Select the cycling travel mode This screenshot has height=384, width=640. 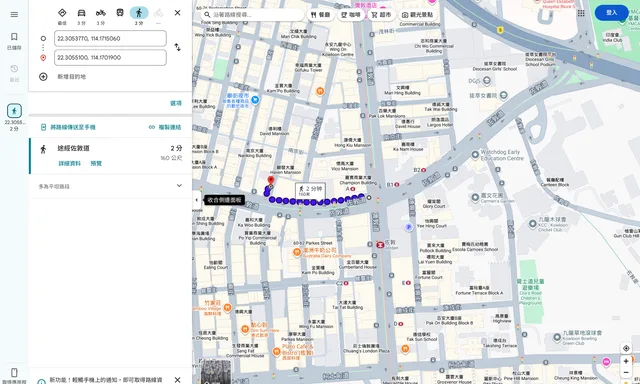158,13
